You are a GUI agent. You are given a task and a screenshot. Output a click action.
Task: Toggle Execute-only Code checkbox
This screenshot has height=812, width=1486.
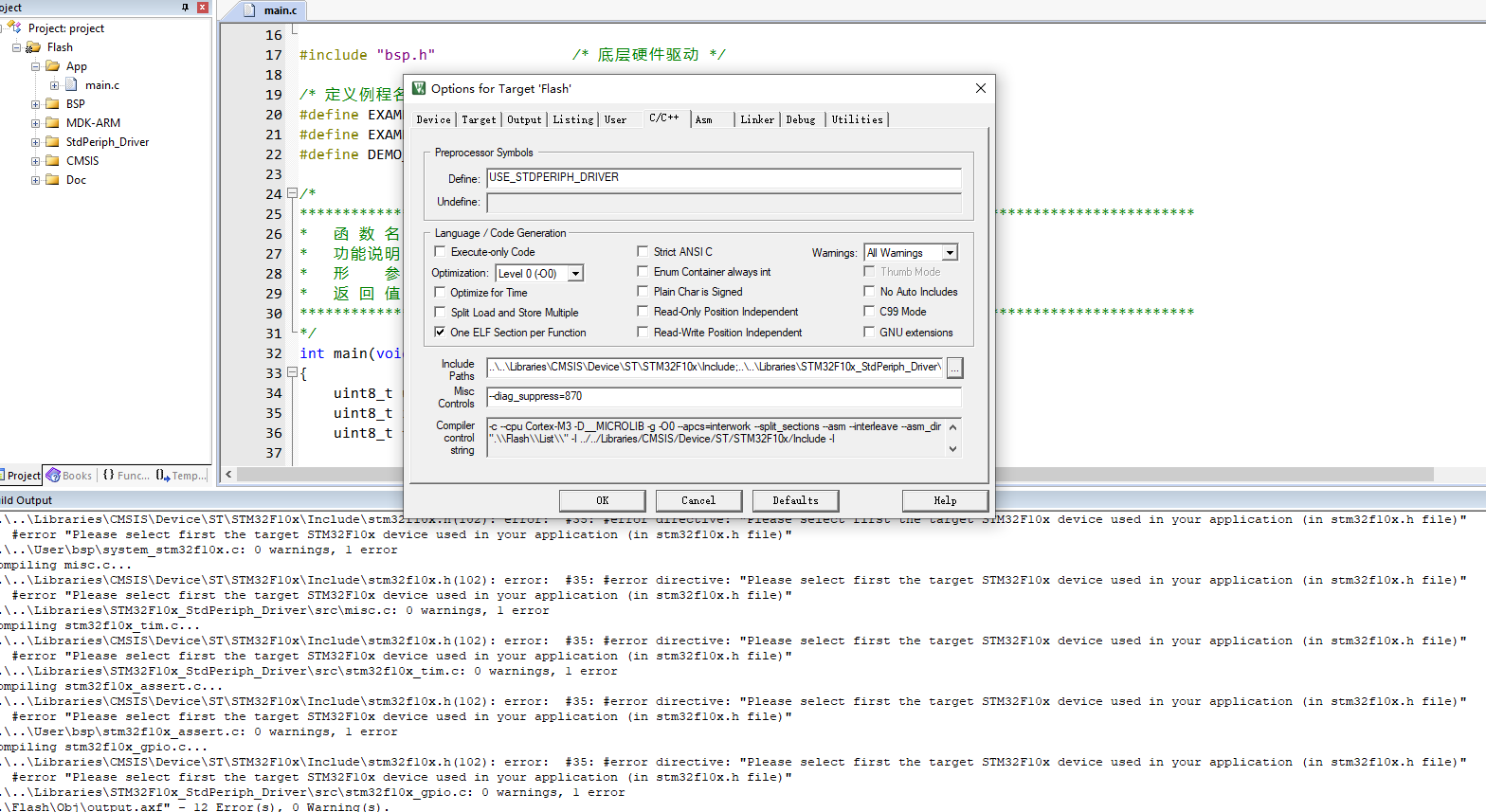(x=440, y=251)
